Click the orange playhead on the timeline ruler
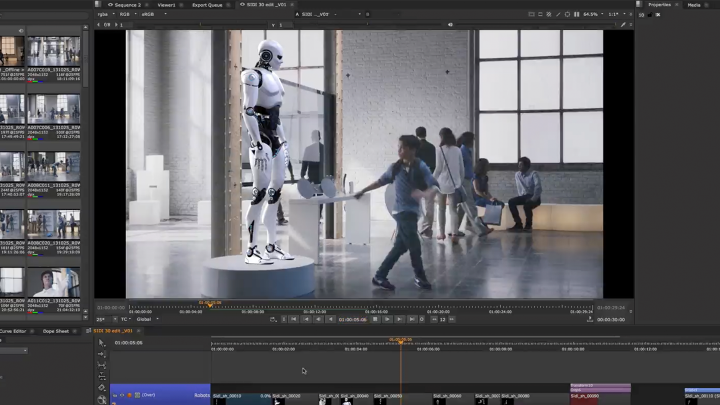Viewport: 720px width, 405px height. click(401, 340)
